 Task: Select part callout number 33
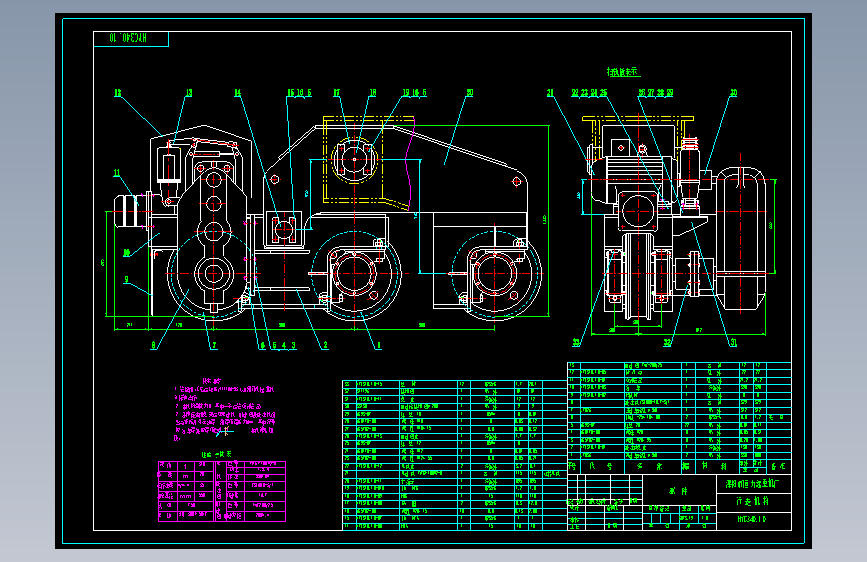[576, 343]
